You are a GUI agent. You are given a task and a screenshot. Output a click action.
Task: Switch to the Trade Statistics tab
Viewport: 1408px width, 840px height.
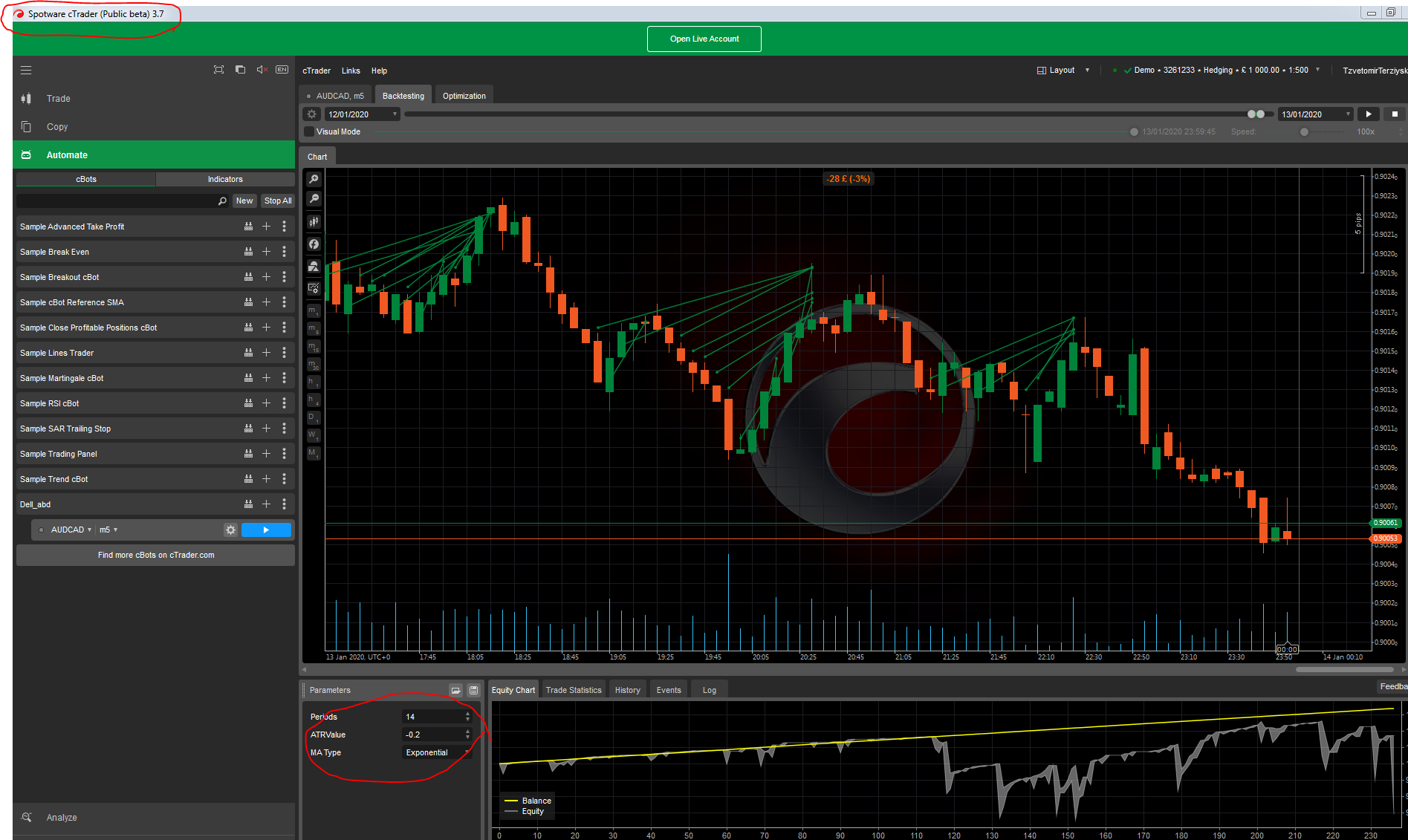pos(574,690)
